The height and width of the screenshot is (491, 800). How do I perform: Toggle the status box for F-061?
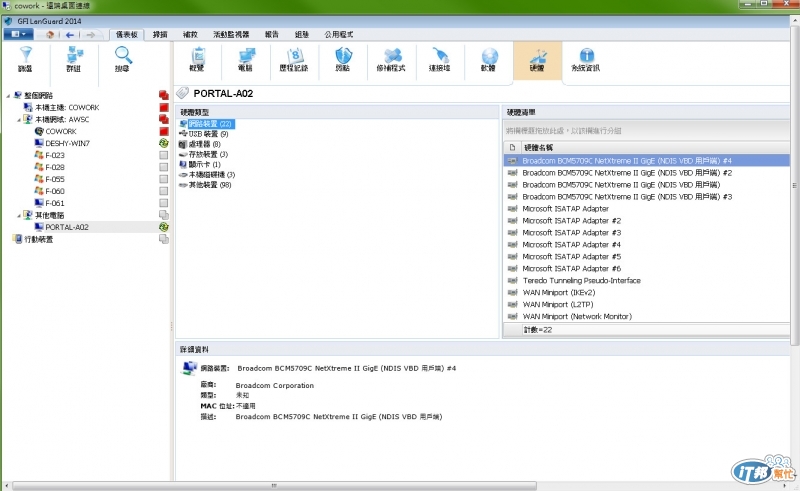click(163, 203)
